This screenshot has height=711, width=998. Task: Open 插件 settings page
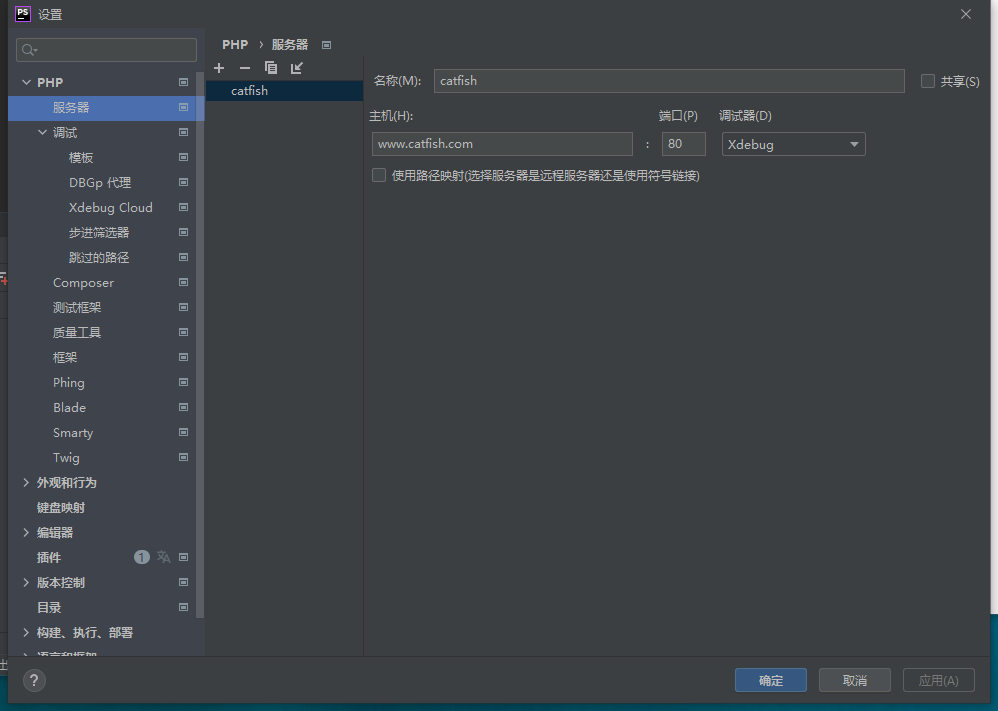(x=49, y=558)
